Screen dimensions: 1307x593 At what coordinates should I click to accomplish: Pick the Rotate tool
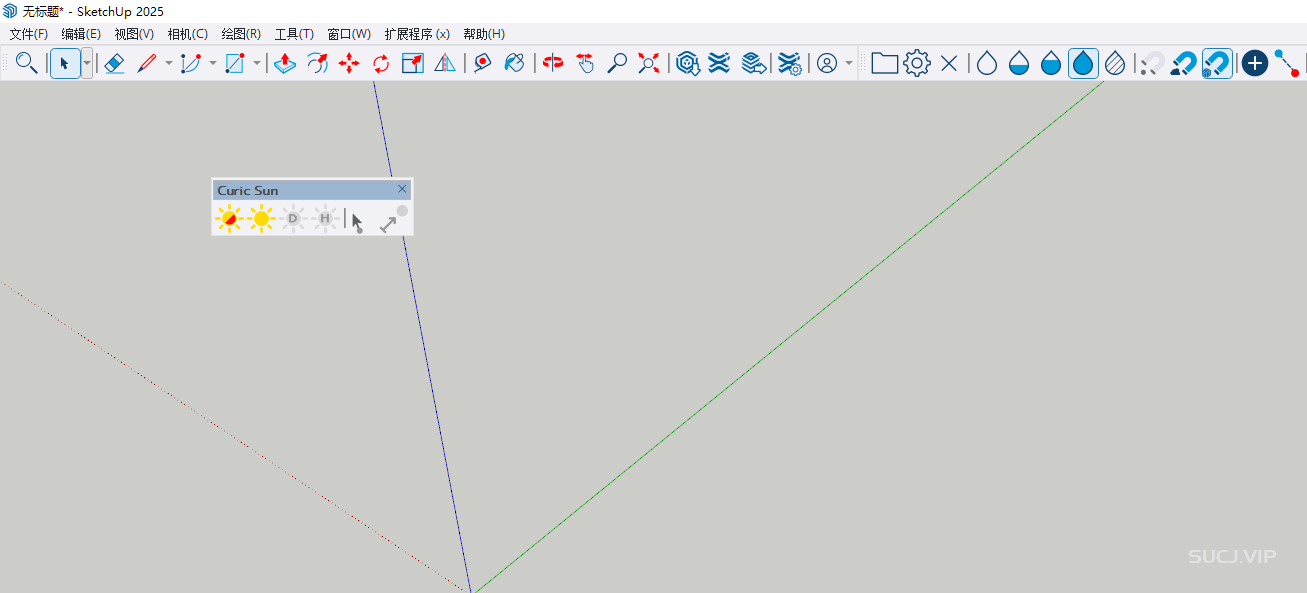coord(381,63)
